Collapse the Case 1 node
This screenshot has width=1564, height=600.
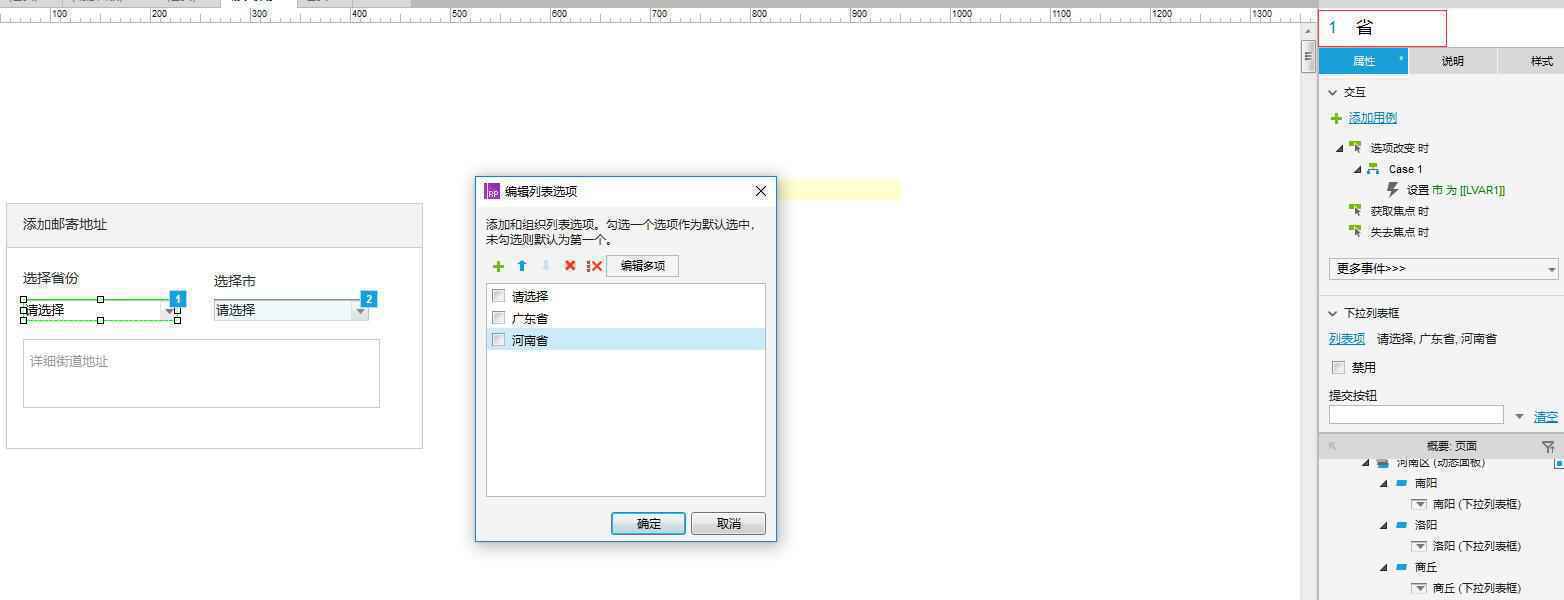click(x=1358, y=169)
